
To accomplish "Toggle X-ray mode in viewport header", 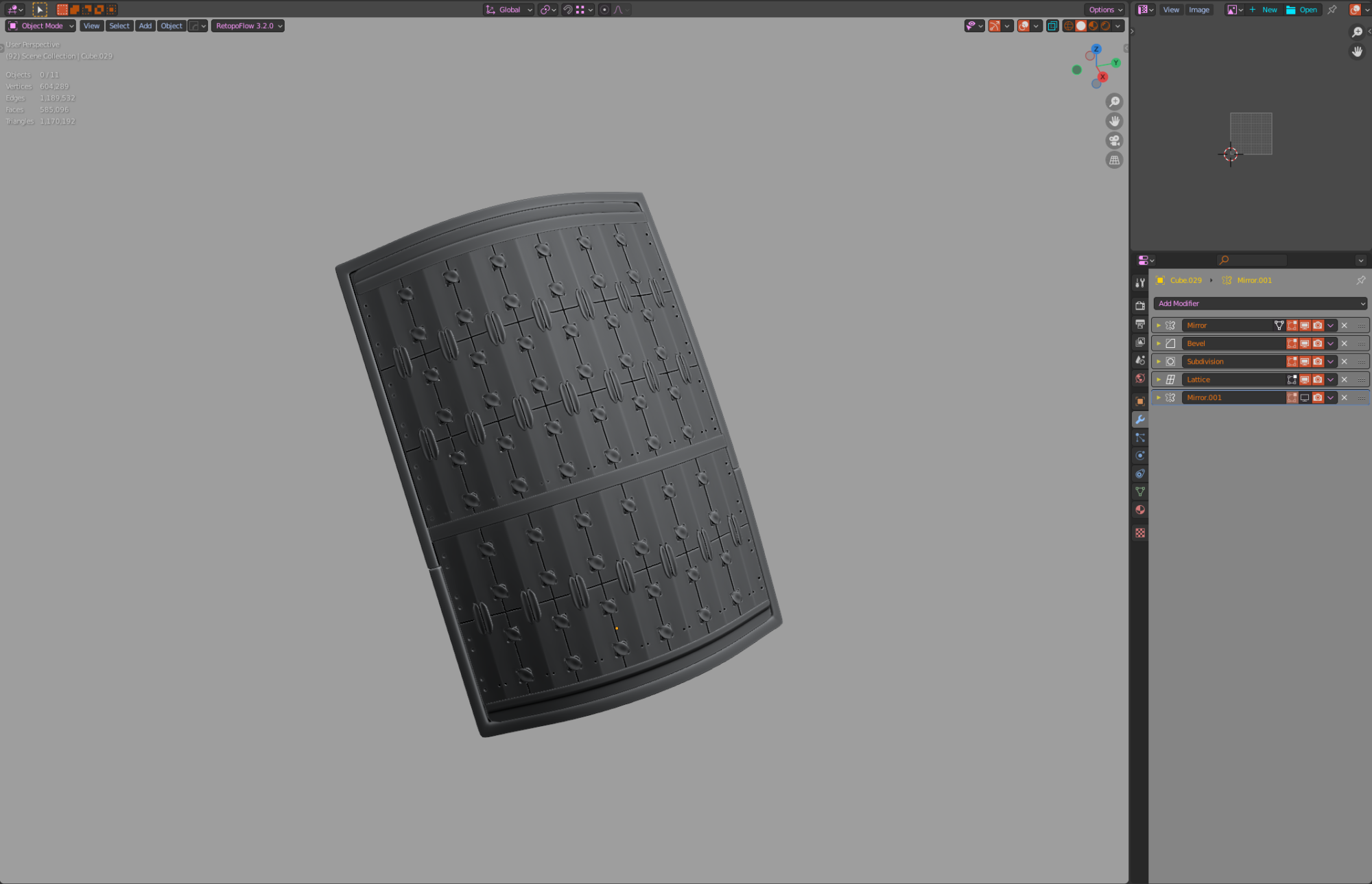I will click(x=1052, y=26).
